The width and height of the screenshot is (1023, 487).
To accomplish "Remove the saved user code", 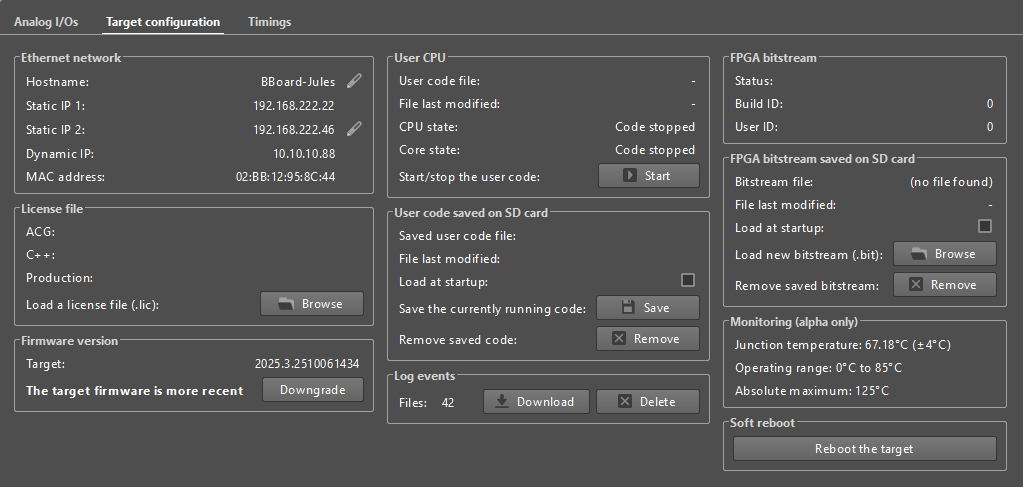I will pos(647,339).
